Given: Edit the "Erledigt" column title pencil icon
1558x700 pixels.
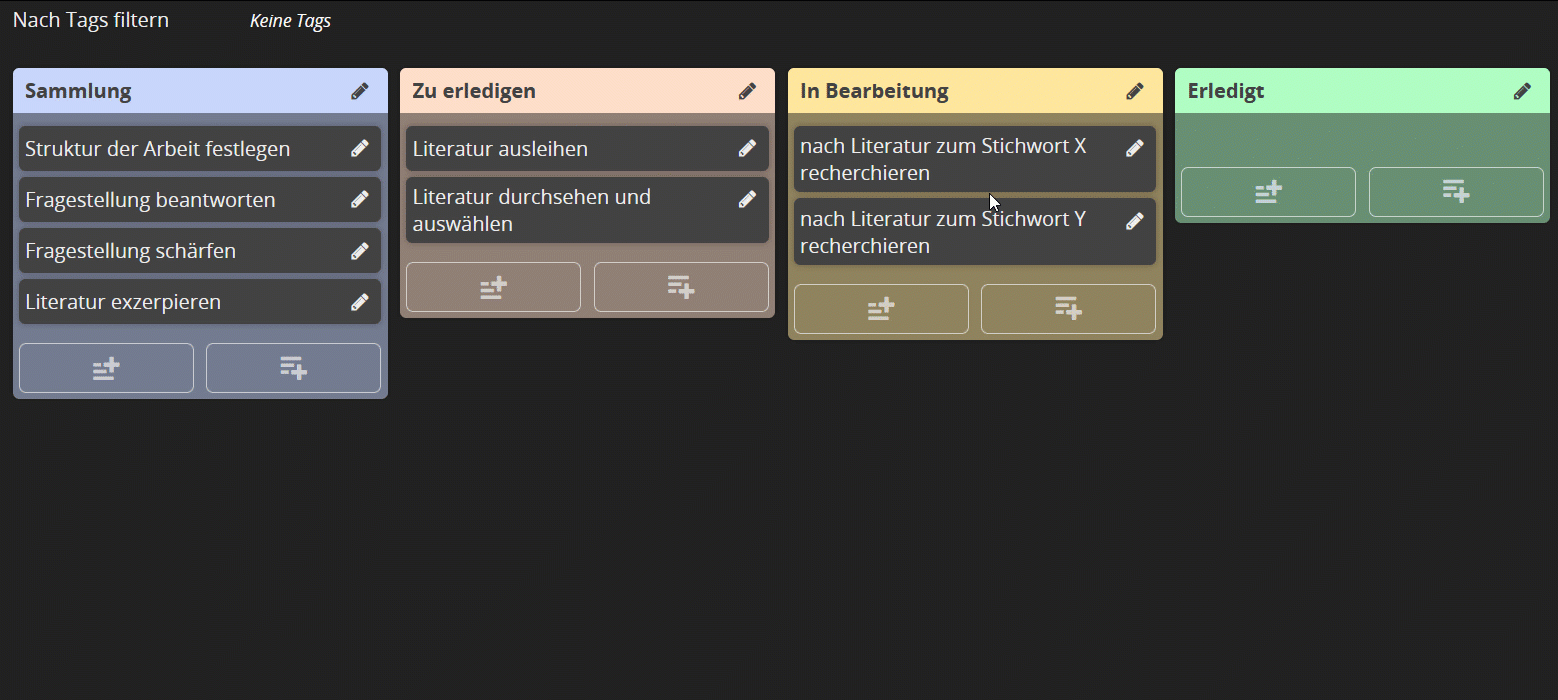Looking at the screenshot, I should pyautogui.click(x=1522, y=91).
